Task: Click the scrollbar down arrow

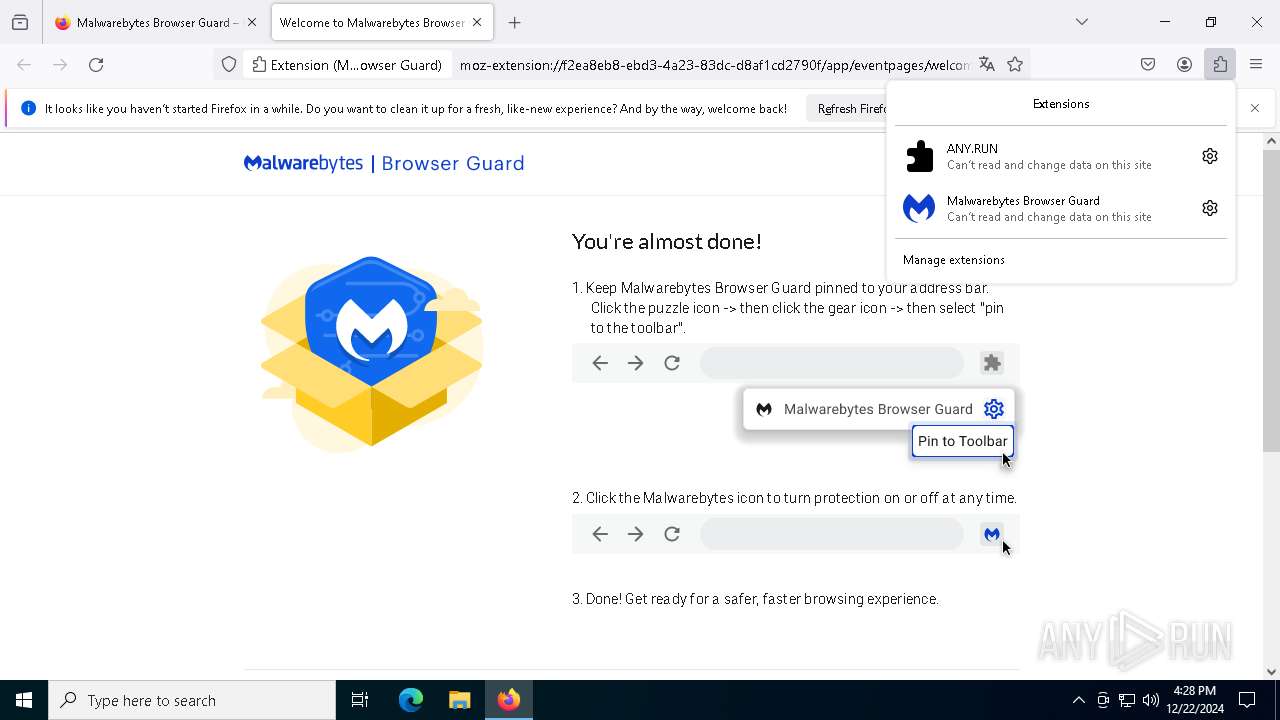Action: tap(1271, 672)
